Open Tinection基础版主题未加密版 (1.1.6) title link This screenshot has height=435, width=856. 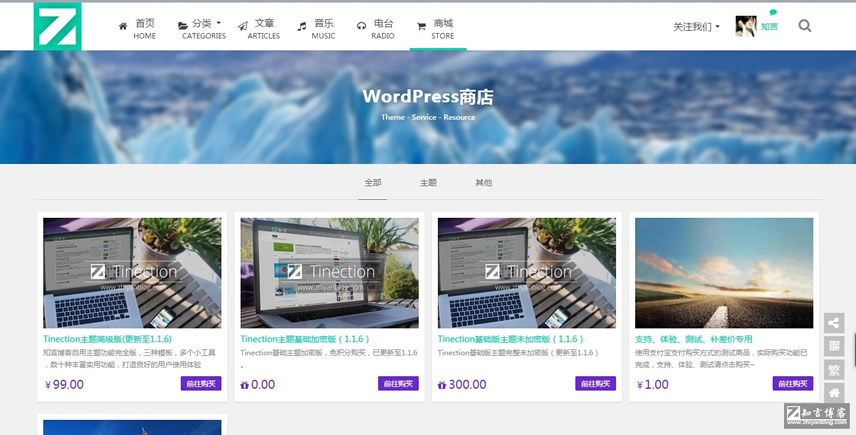(511, 339)
